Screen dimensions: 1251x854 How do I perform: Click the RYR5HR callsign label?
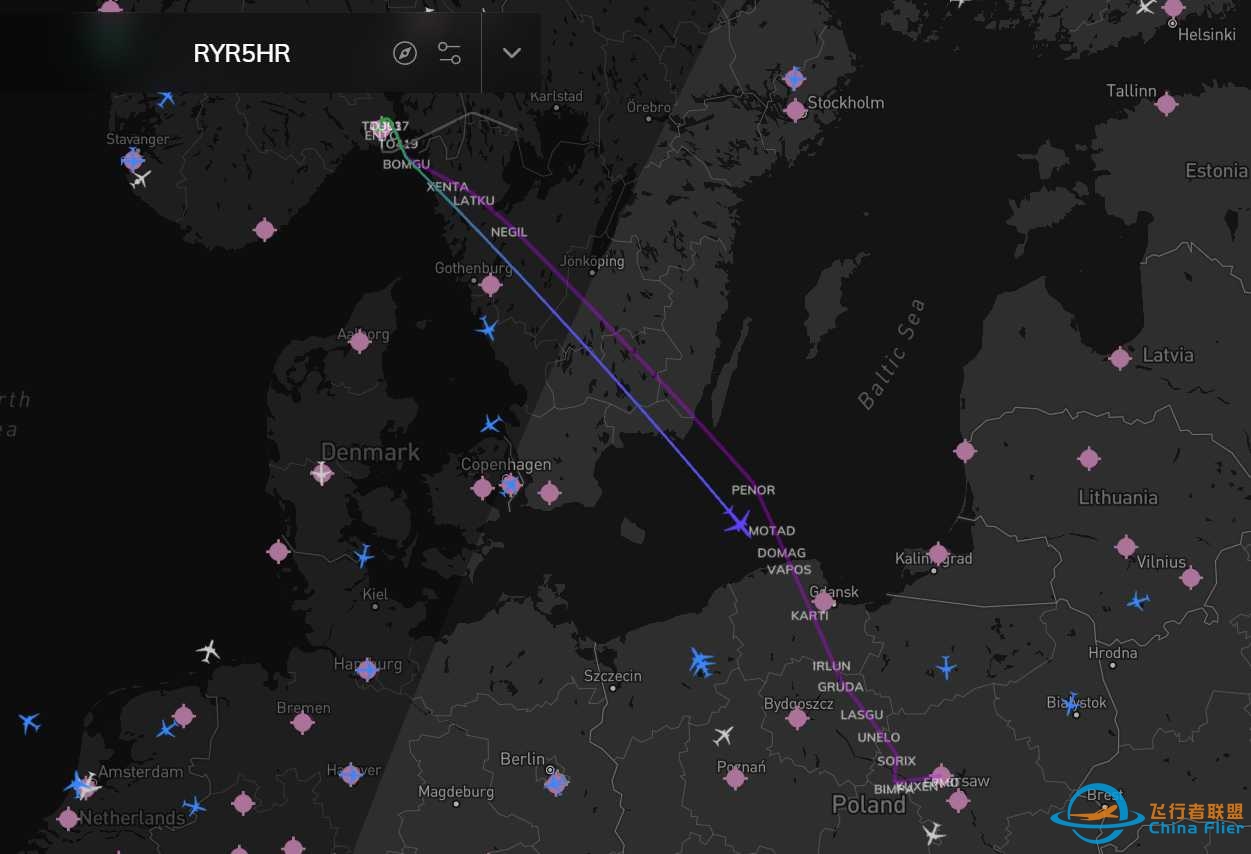click(243, 54)
